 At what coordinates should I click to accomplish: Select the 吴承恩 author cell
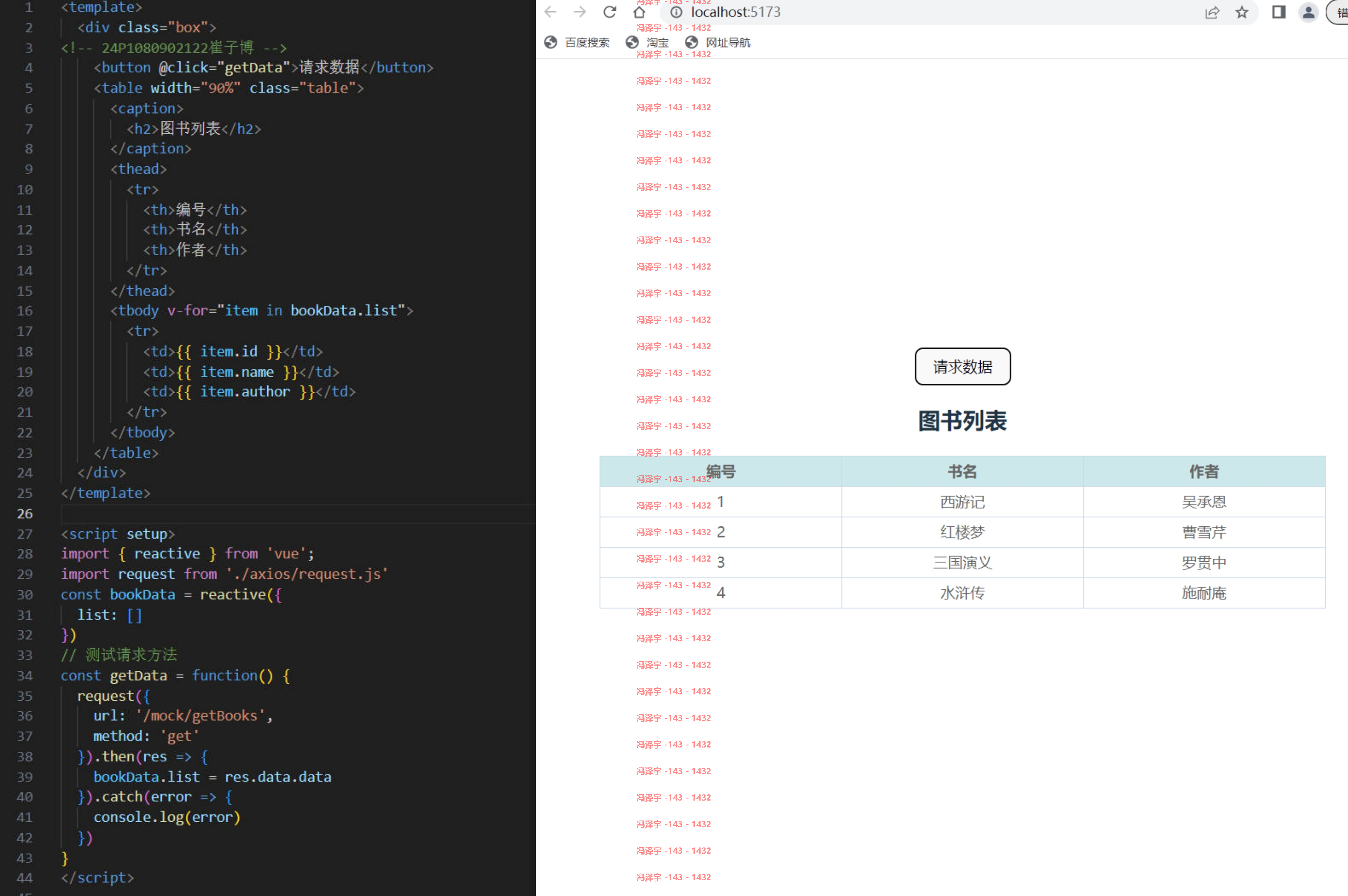(x=1204, y=502)
